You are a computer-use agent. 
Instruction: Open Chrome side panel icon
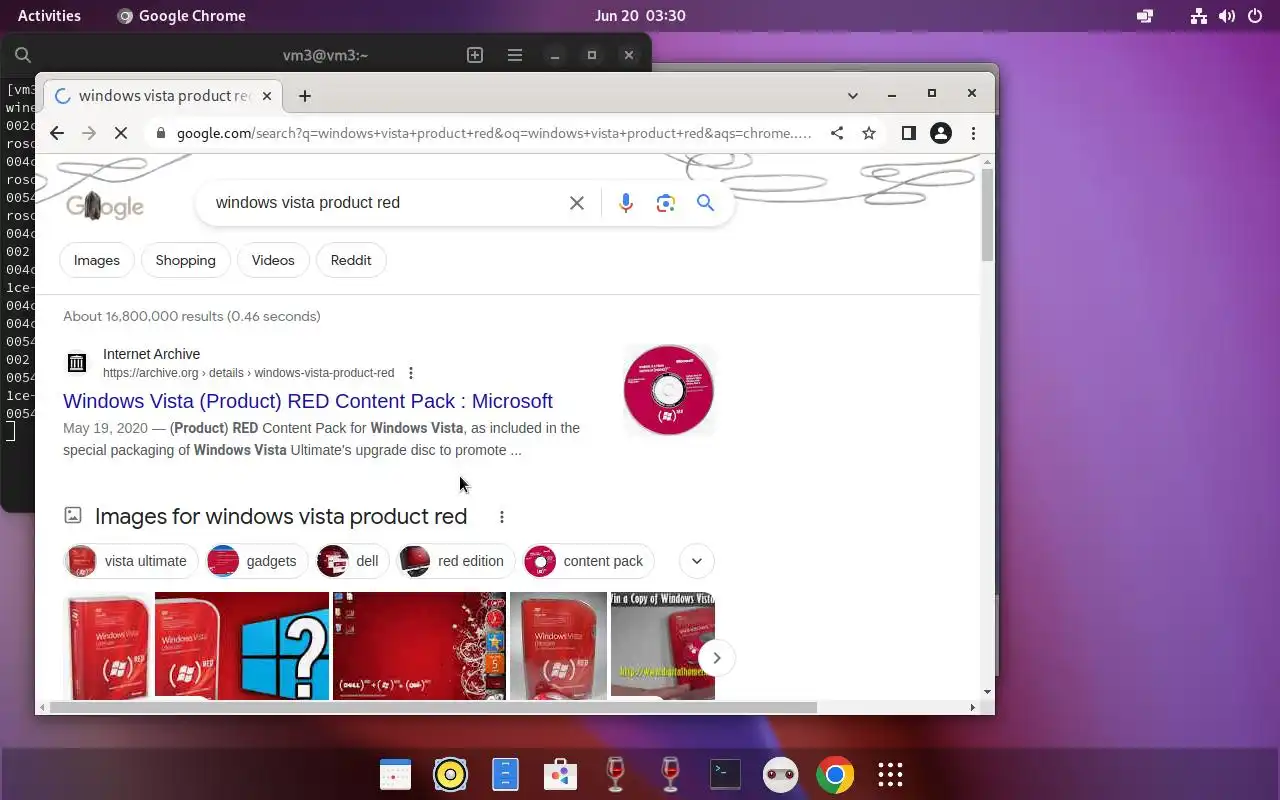[908, 133]
